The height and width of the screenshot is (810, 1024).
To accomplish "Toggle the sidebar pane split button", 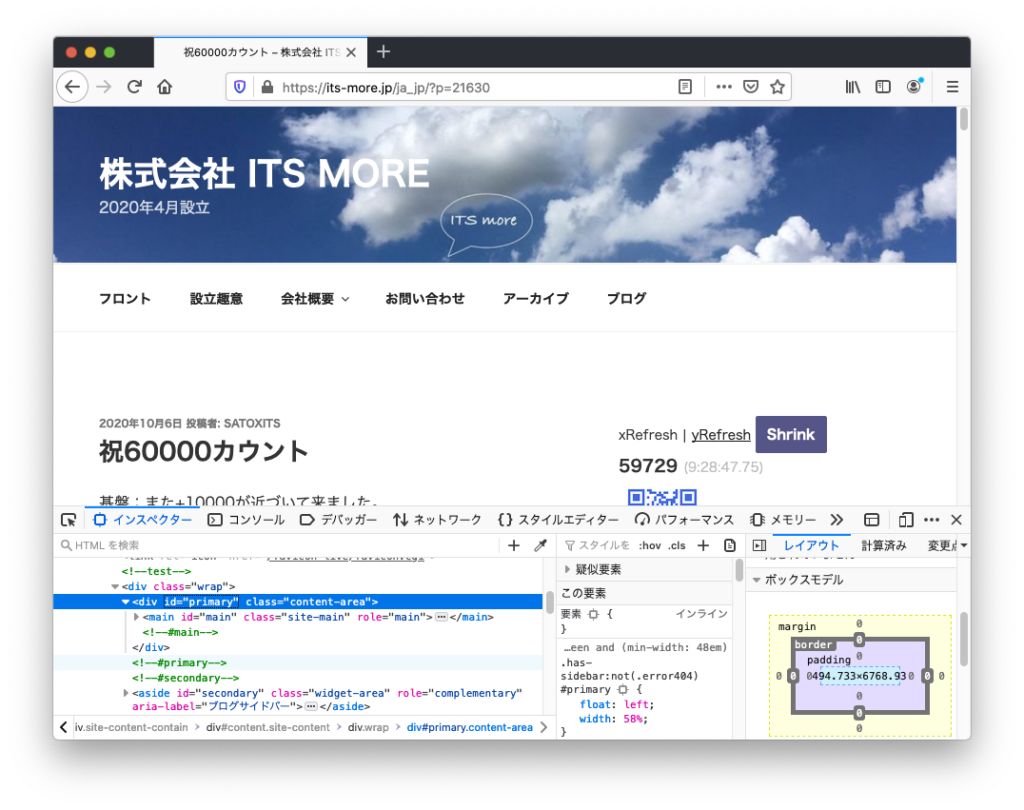I will click(x=759, y=546).
